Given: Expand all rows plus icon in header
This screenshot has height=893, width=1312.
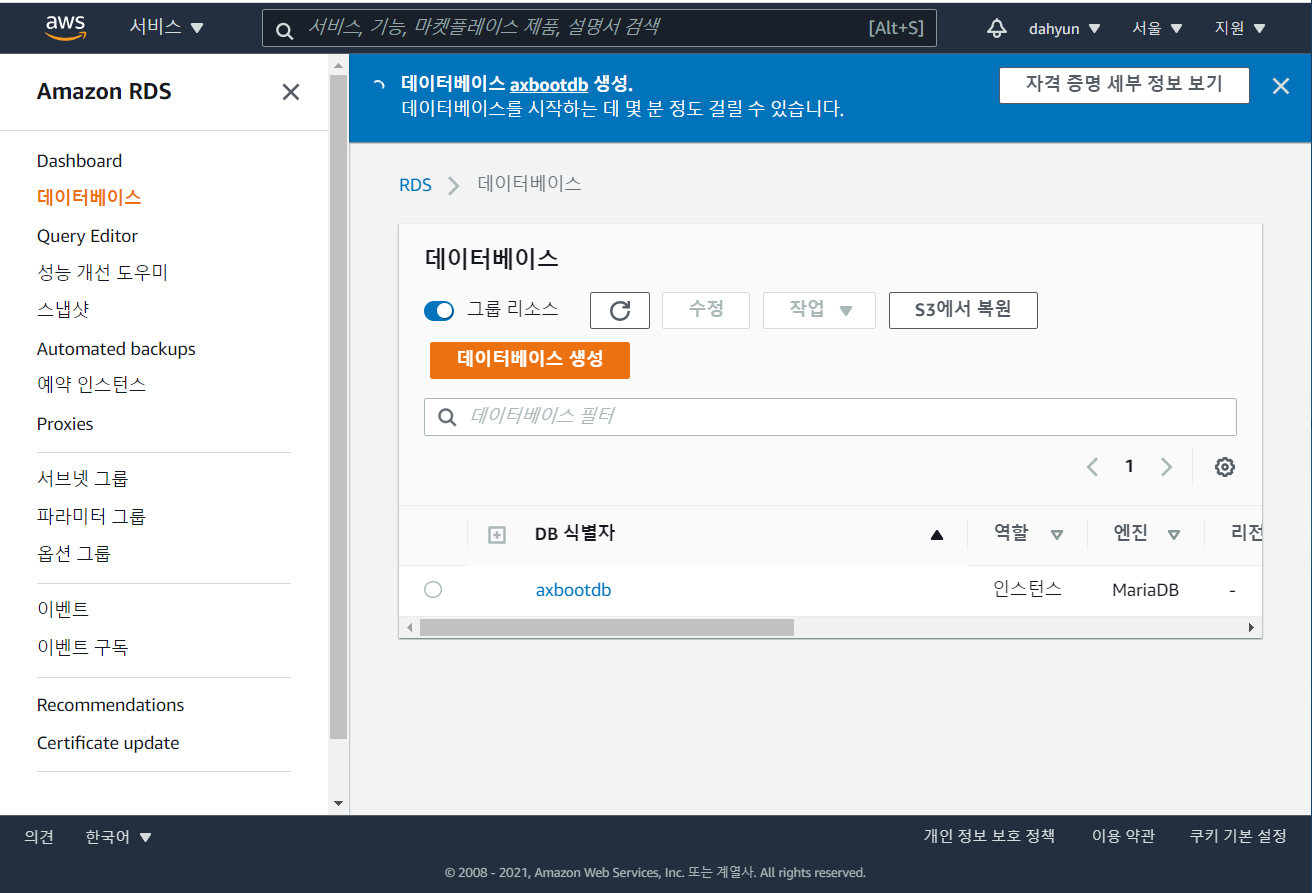Looking at the screenshot, I should (x=497, y=535).
